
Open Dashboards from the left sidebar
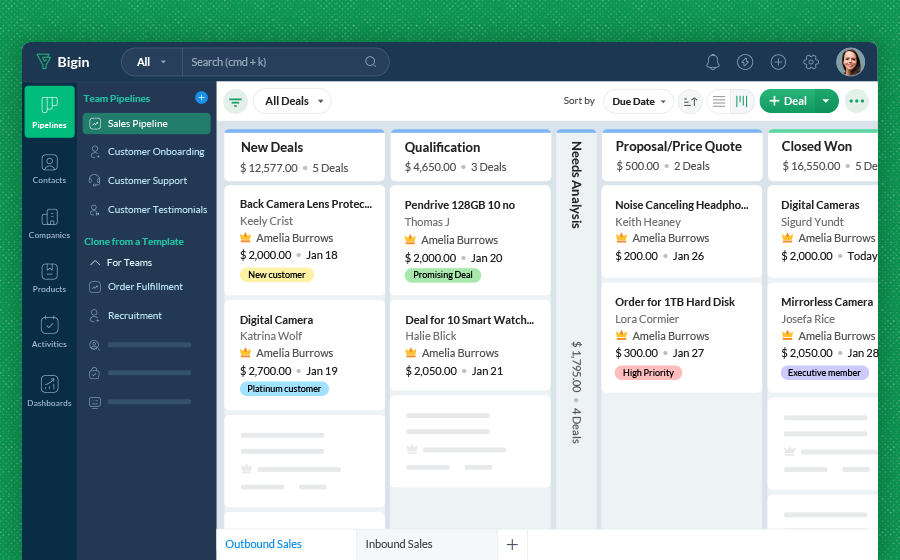click(x=49, y=390)
